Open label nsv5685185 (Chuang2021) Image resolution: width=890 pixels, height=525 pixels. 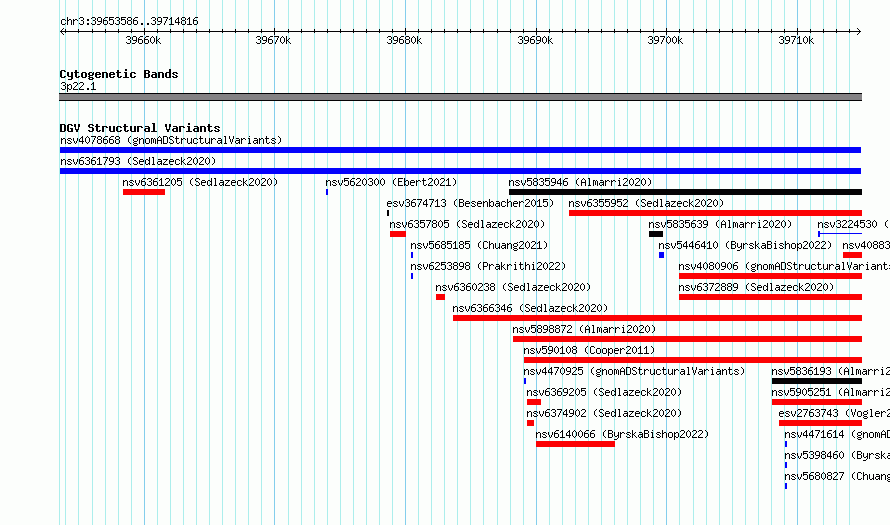[x=479, y=245]
